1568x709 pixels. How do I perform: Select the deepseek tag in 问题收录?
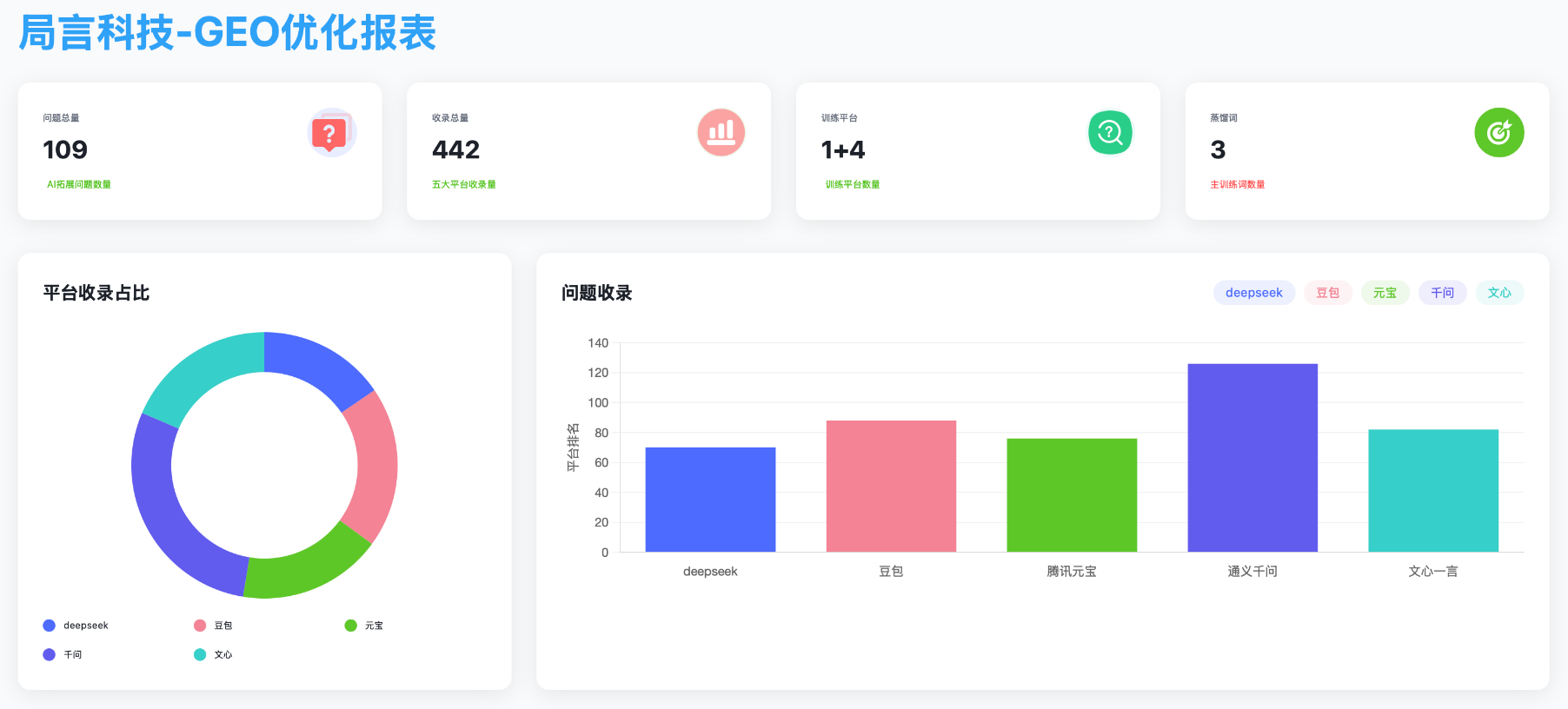(x=1253, y=293)
